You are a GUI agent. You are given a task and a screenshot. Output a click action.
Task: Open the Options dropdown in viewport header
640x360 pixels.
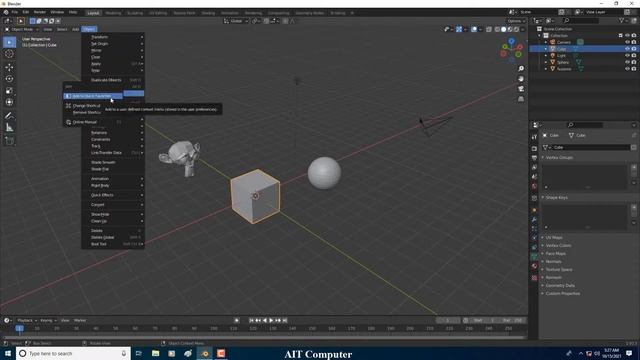[x=516, y=21]
